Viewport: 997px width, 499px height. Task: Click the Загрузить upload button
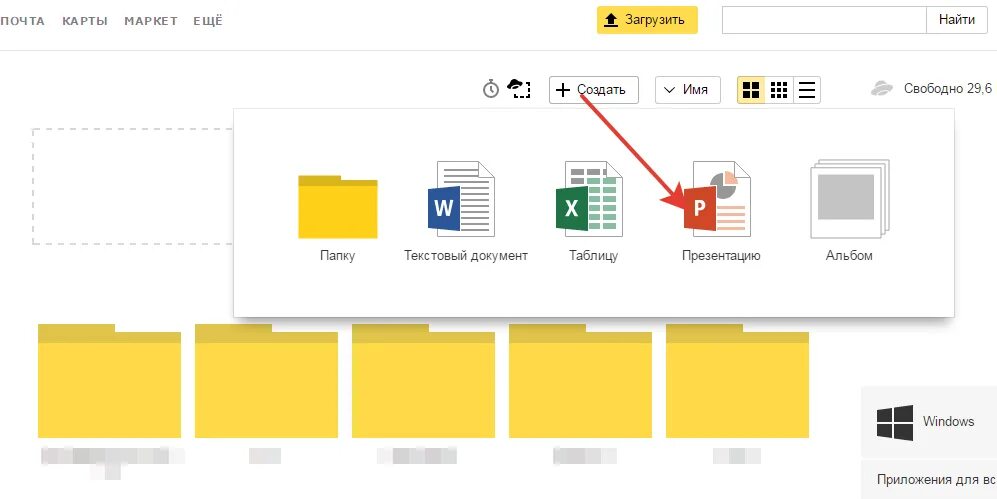point(647,20)
